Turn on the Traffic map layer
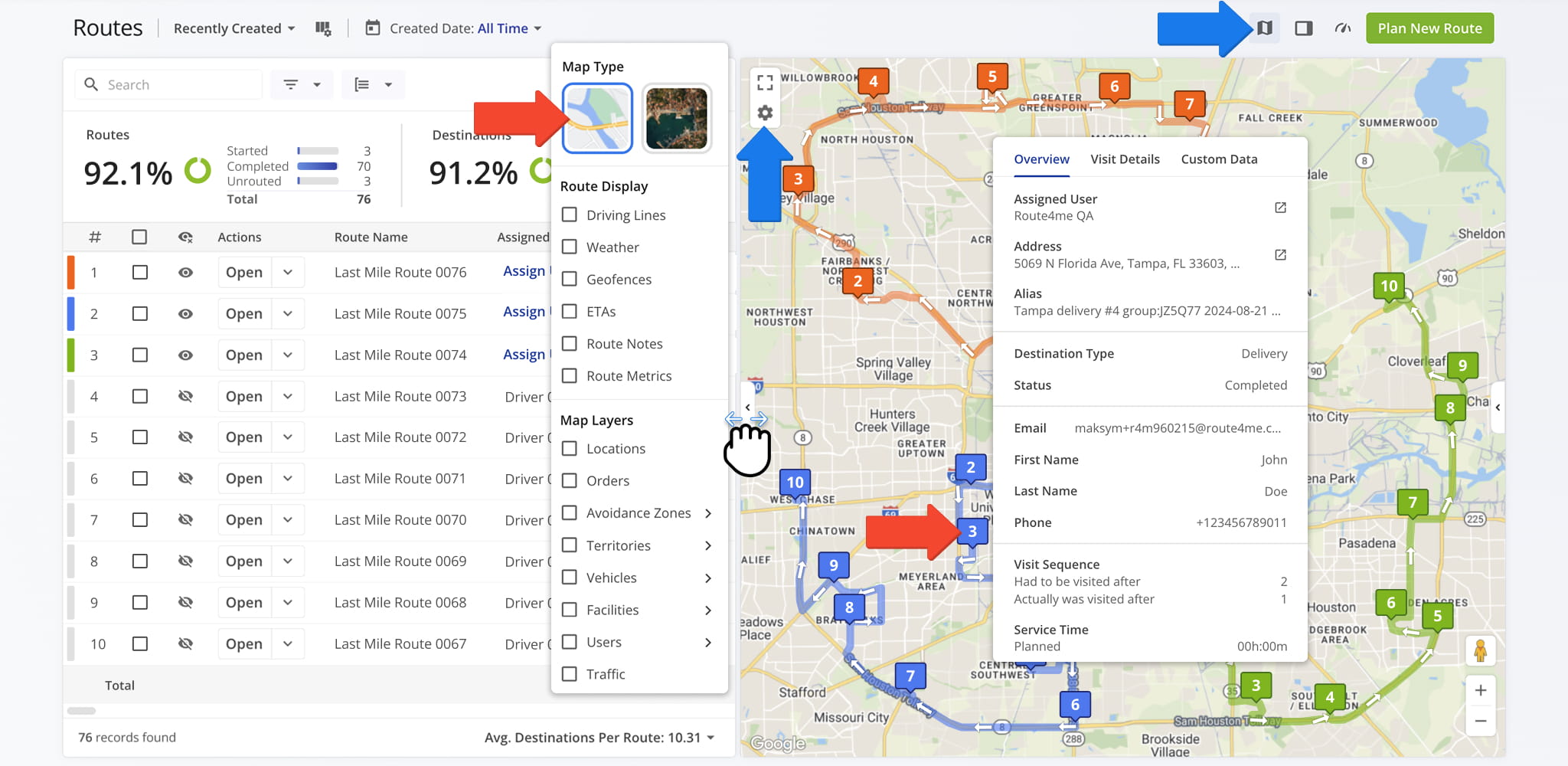Viewport: 1568px width, 766px height. point(570,674)
